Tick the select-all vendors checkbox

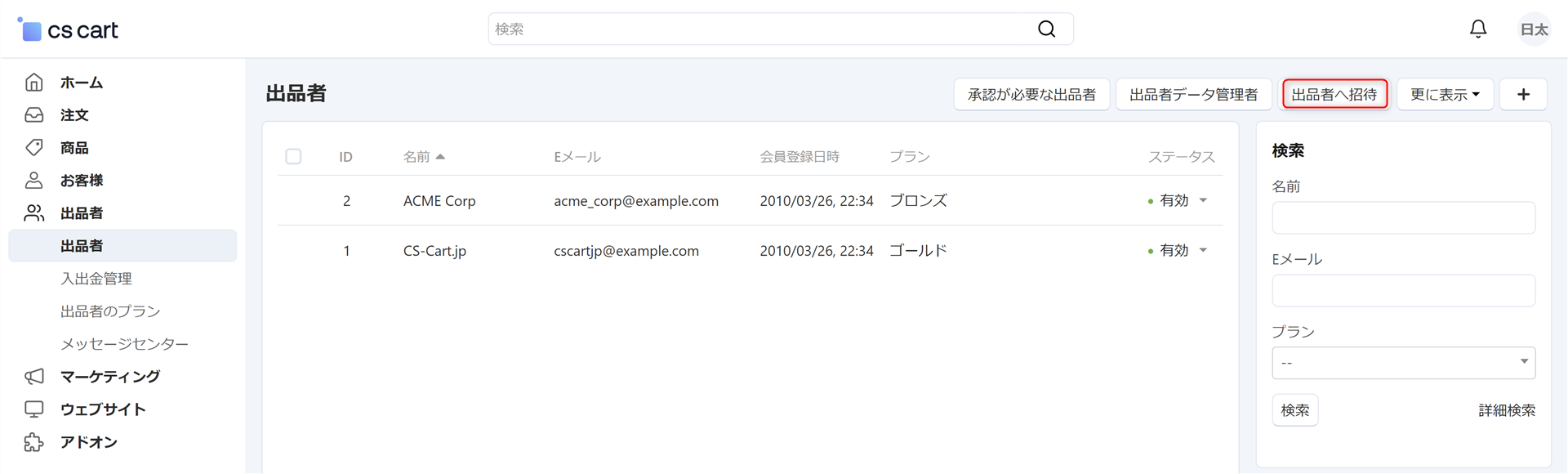[293, 157]
